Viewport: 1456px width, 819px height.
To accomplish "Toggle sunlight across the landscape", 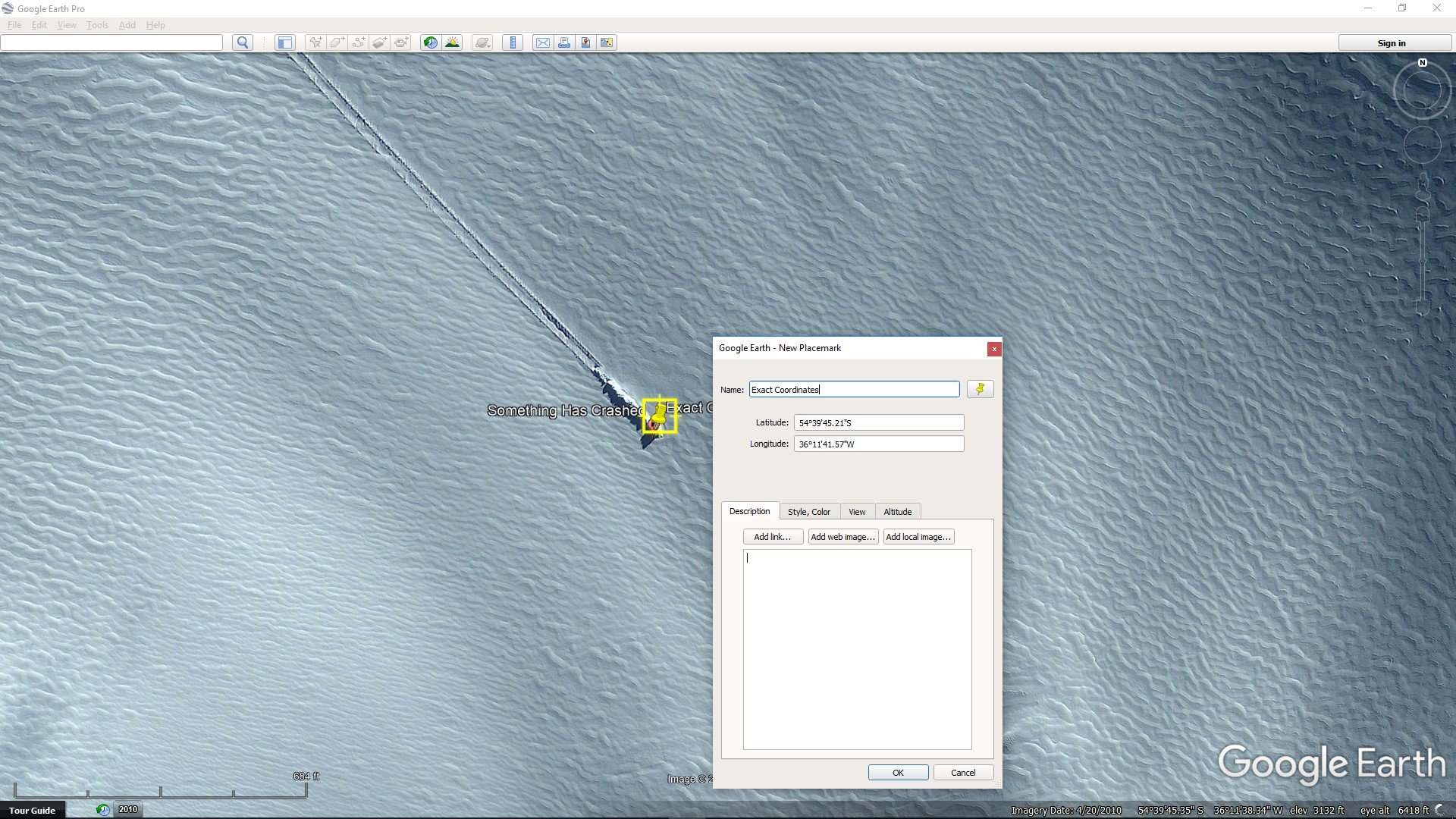I will point(452,42).
